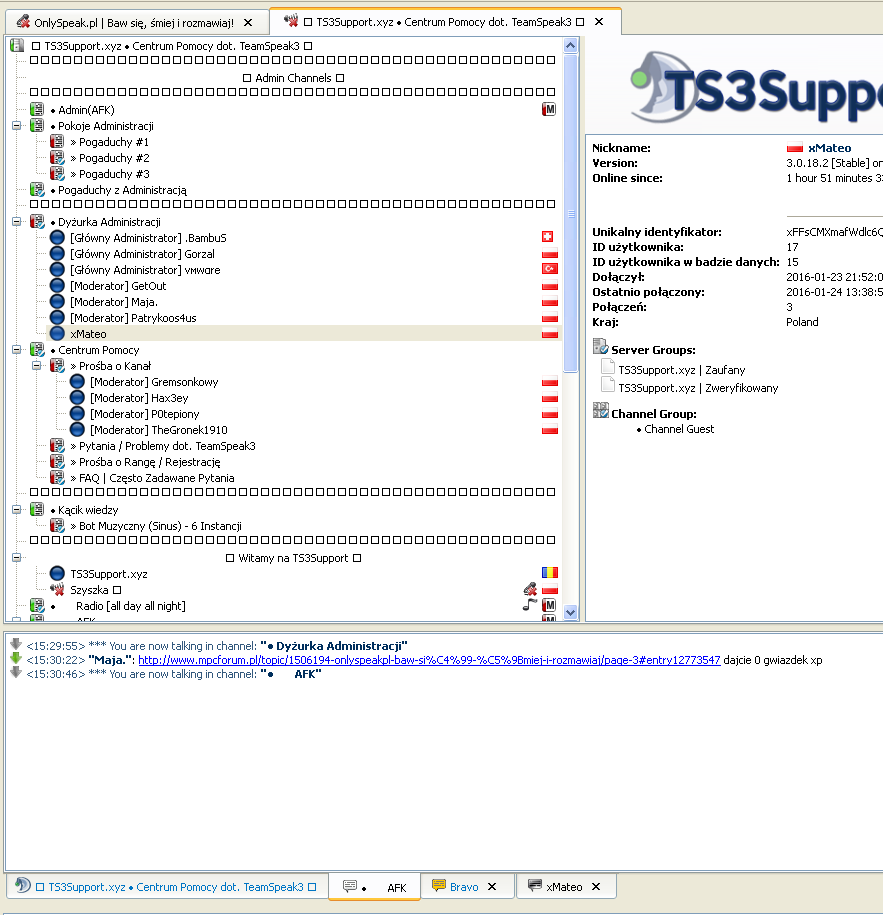Click the Swiss flag next to .BambuS
The height and width of the screenshot is (915, 883).
pos(547,236)
